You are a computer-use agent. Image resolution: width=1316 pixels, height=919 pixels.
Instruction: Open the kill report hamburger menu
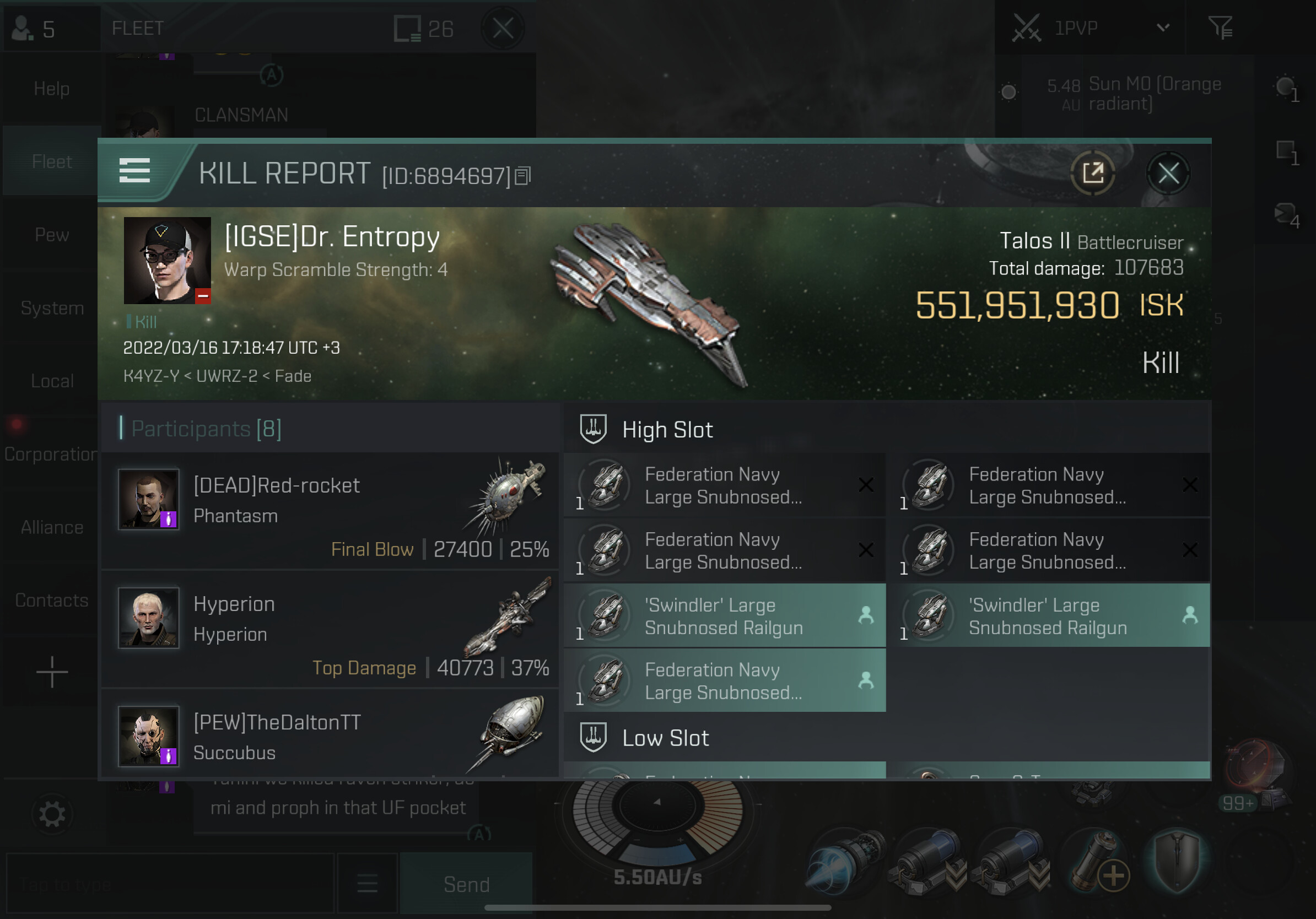(x=134, y=171)
